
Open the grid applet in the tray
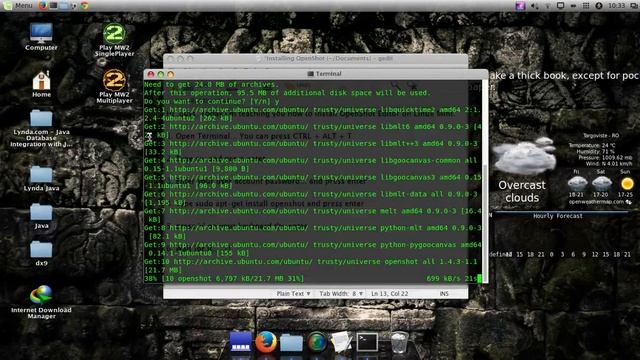586,6
